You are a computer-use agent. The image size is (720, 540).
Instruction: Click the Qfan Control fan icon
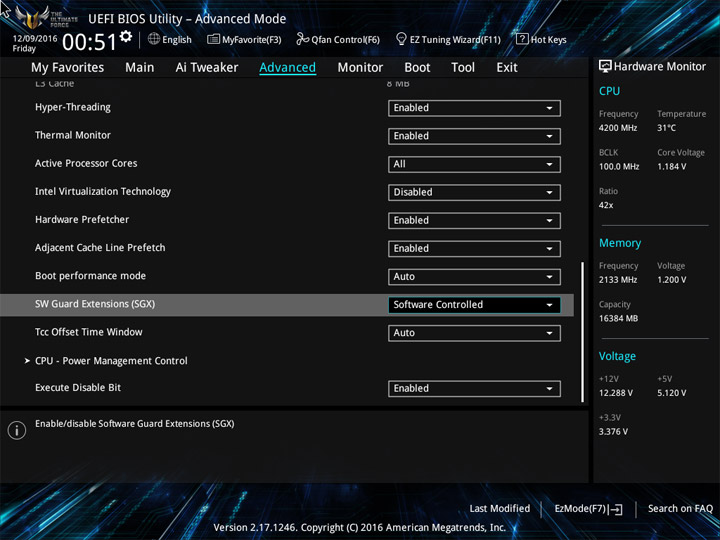coord(302,39)
